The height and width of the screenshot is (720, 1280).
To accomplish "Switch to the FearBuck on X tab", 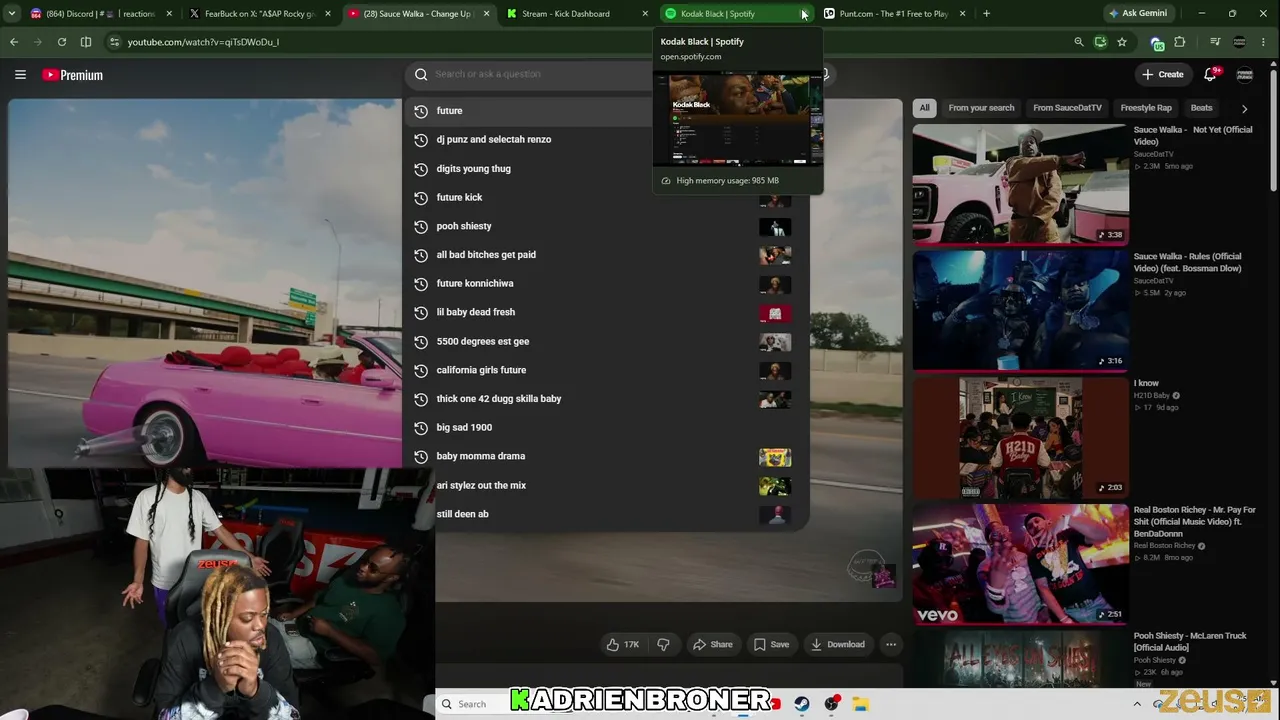I will coord(259,14).
